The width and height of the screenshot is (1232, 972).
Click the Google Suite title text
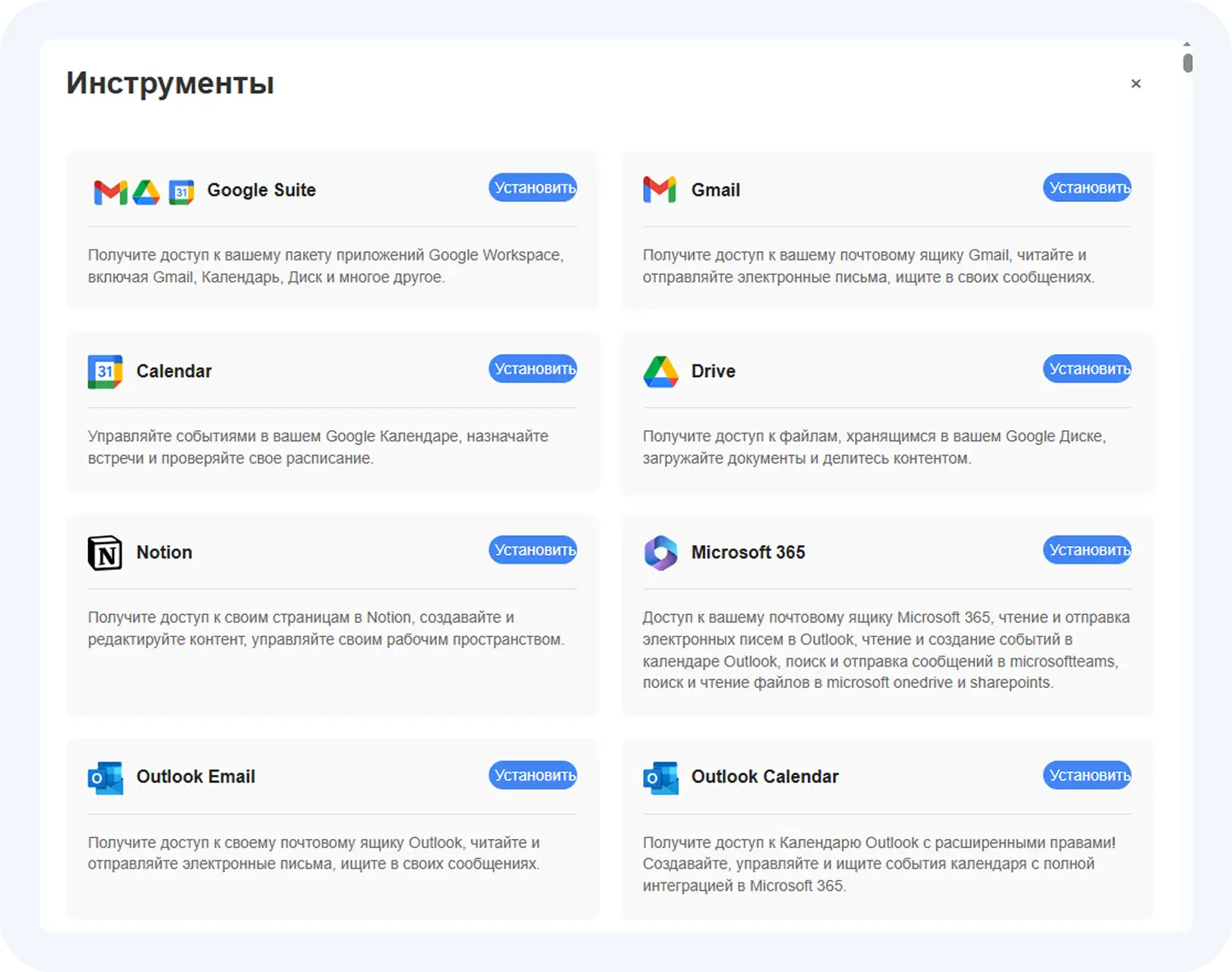tap(261, 190)
